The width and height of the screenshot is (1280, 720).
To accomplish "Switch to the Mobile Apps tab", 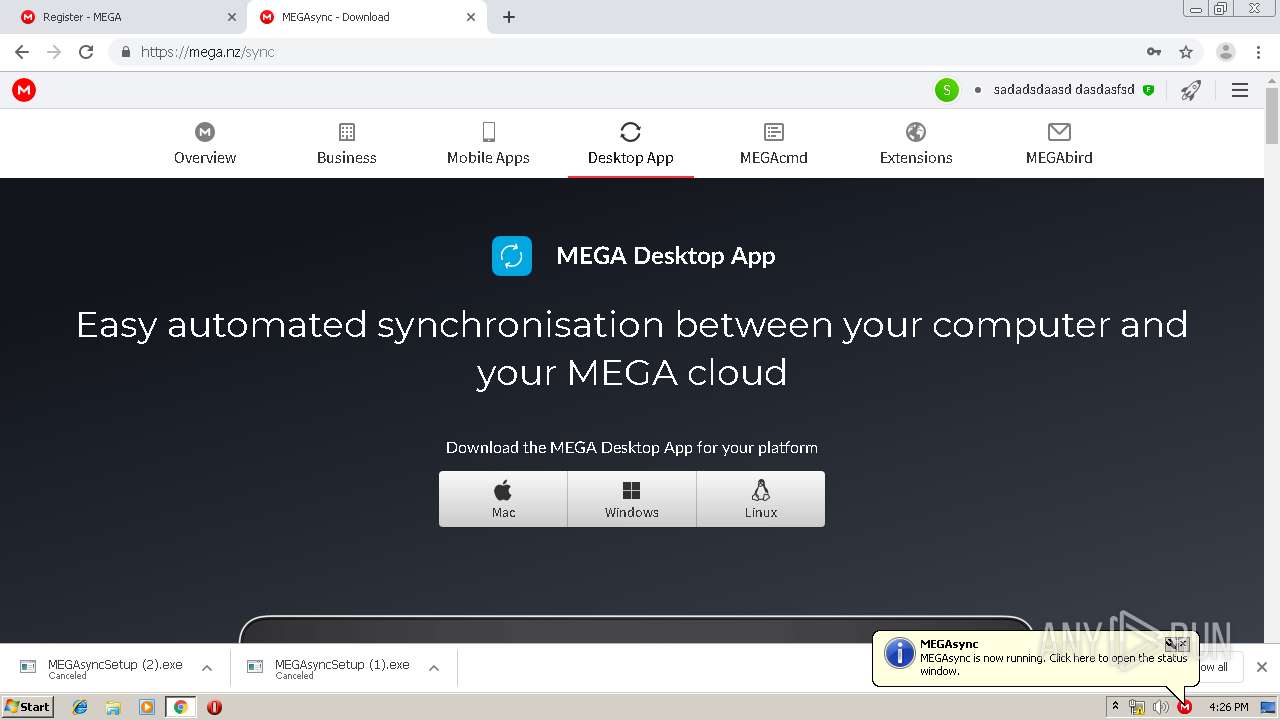I will click(x=488, y=144).
